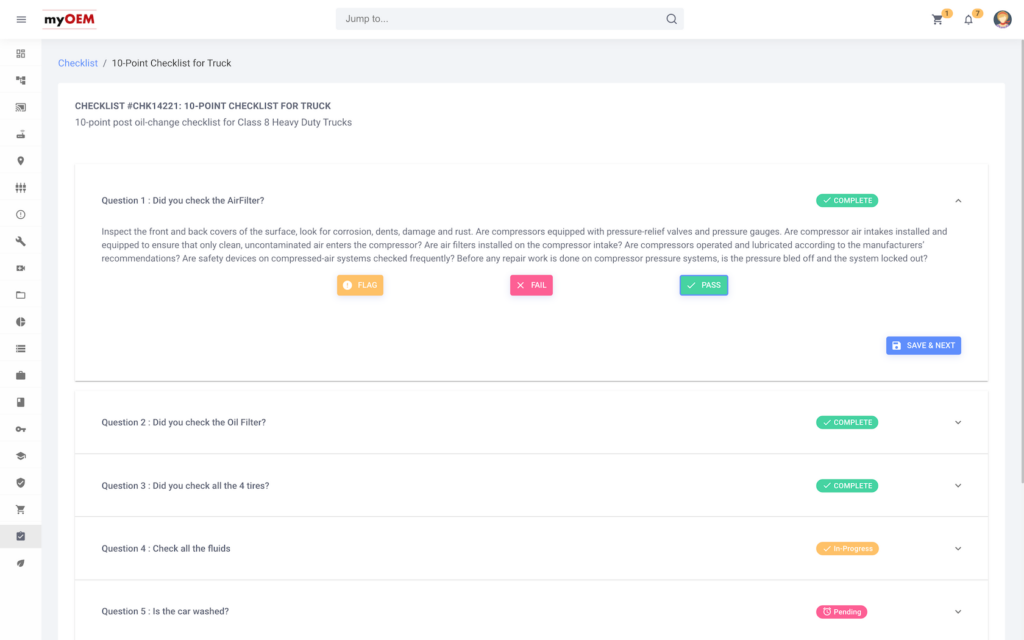Expand Question 5 Is the car washed
Screen dimensions: 1024x640
pos(958,611)
